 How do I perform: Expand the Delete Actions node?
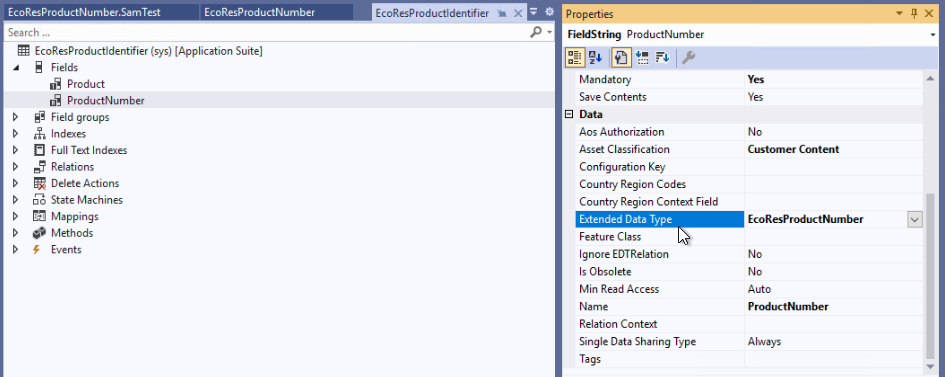[x=16, y=184]
